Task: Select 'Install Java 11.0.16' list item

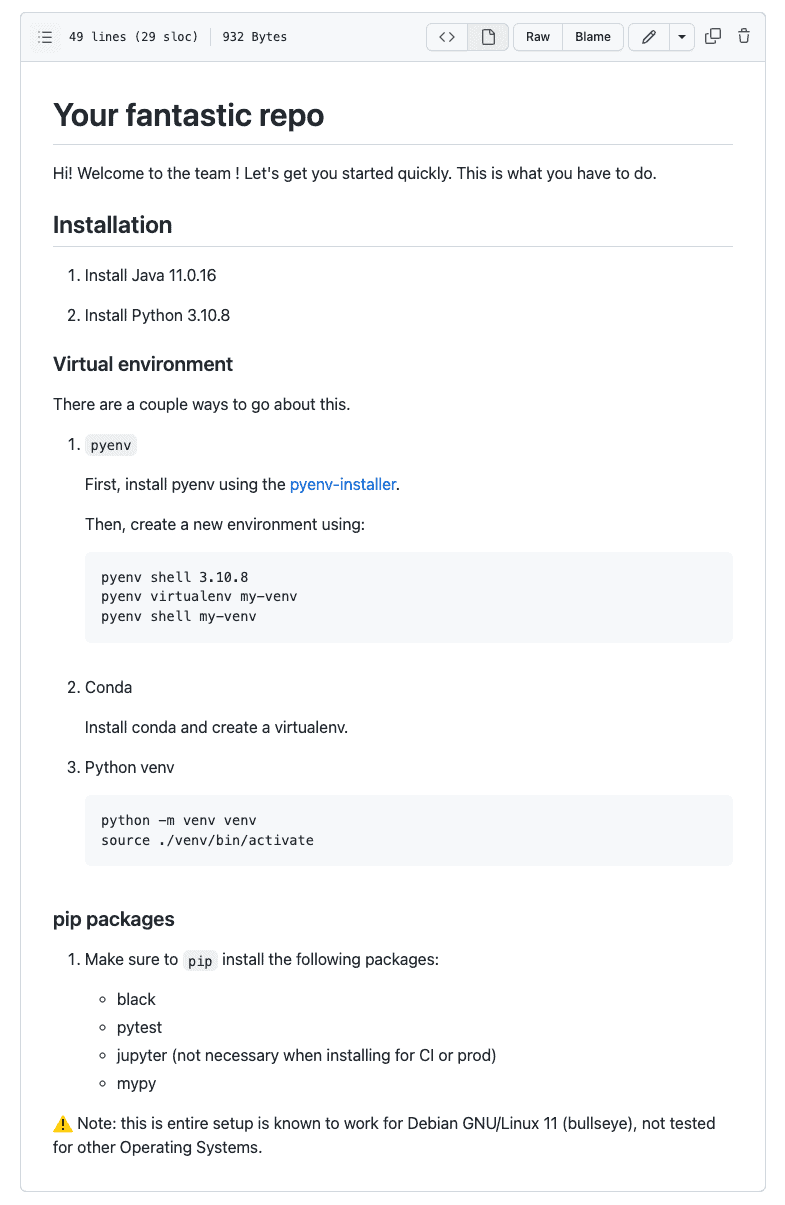Action: (151, 275)
